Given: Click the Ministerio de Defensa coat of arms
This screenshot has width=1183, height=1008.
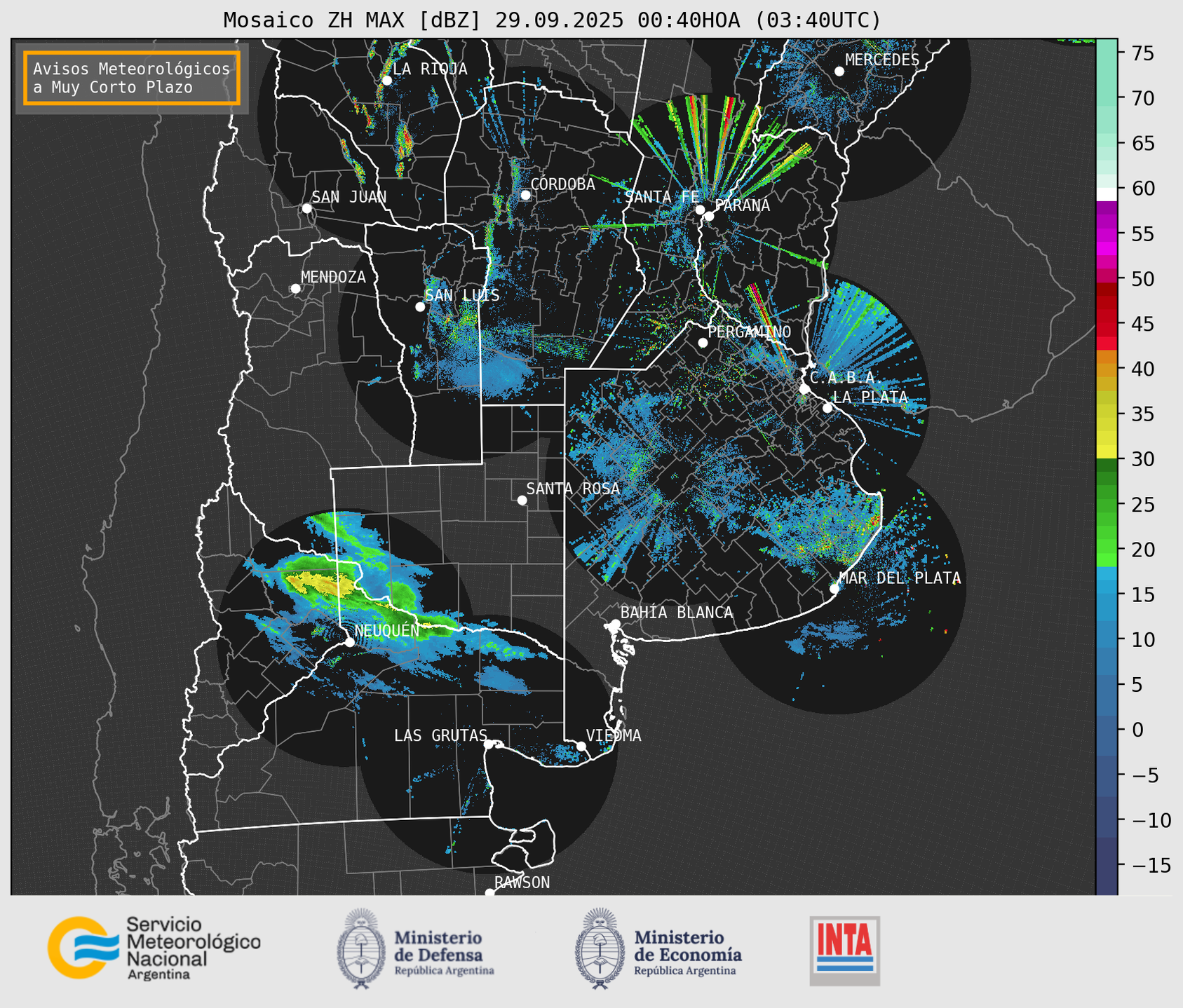Looking at the screenshot, I should pyautogui.click(x=361, y=948).
